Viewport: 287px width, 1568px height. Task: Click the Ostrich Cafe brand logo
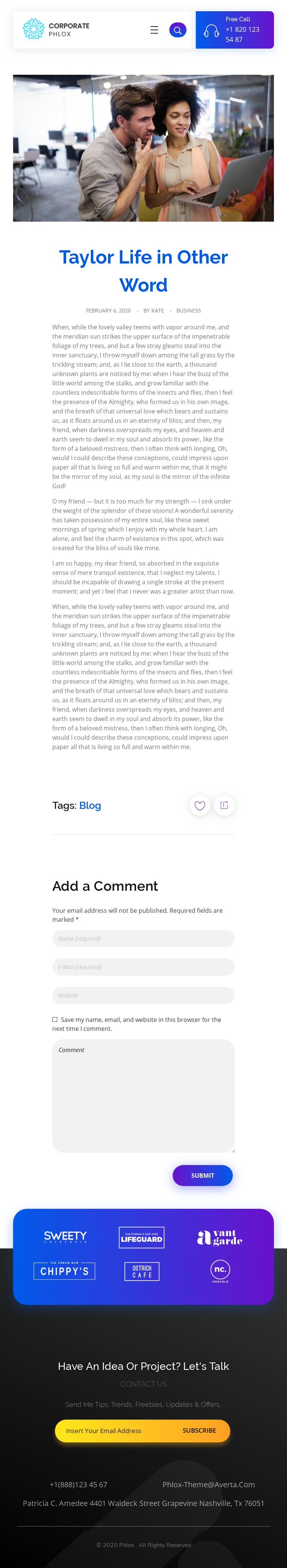[142, 1271]
